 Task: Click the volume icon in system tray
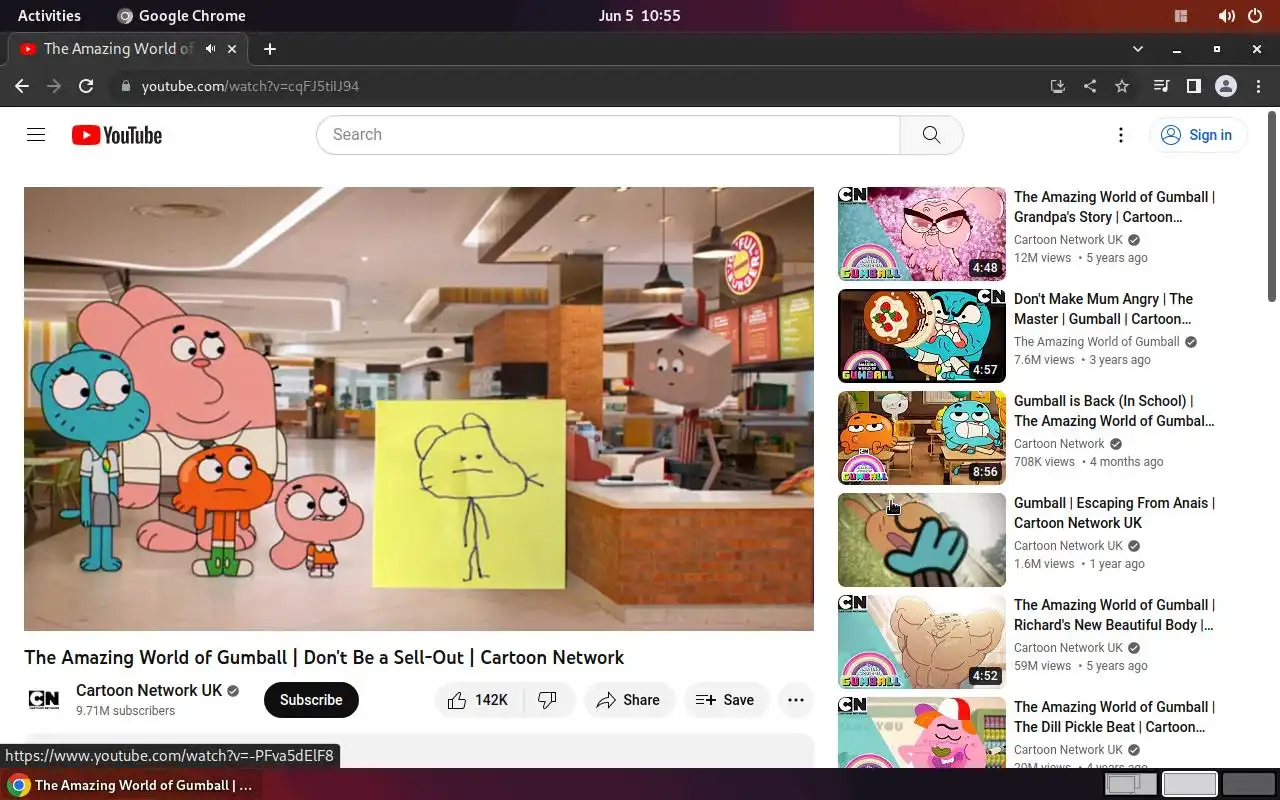click(x=1227, y=16)
